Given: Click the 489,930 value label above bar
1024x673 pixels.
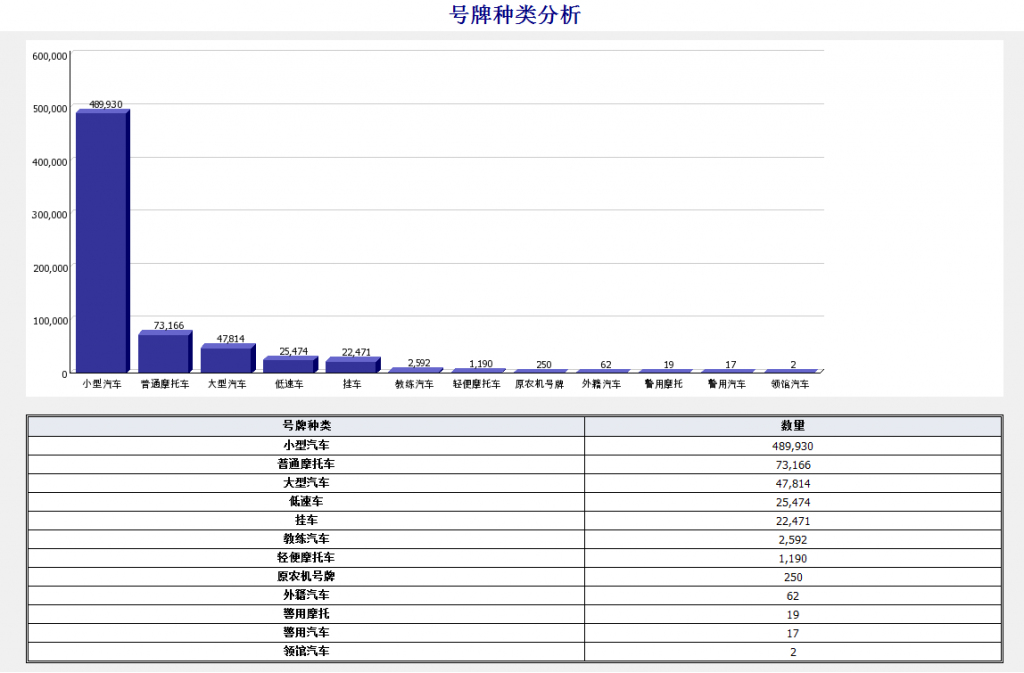Looking at the screenshot, I should [106, 104].
